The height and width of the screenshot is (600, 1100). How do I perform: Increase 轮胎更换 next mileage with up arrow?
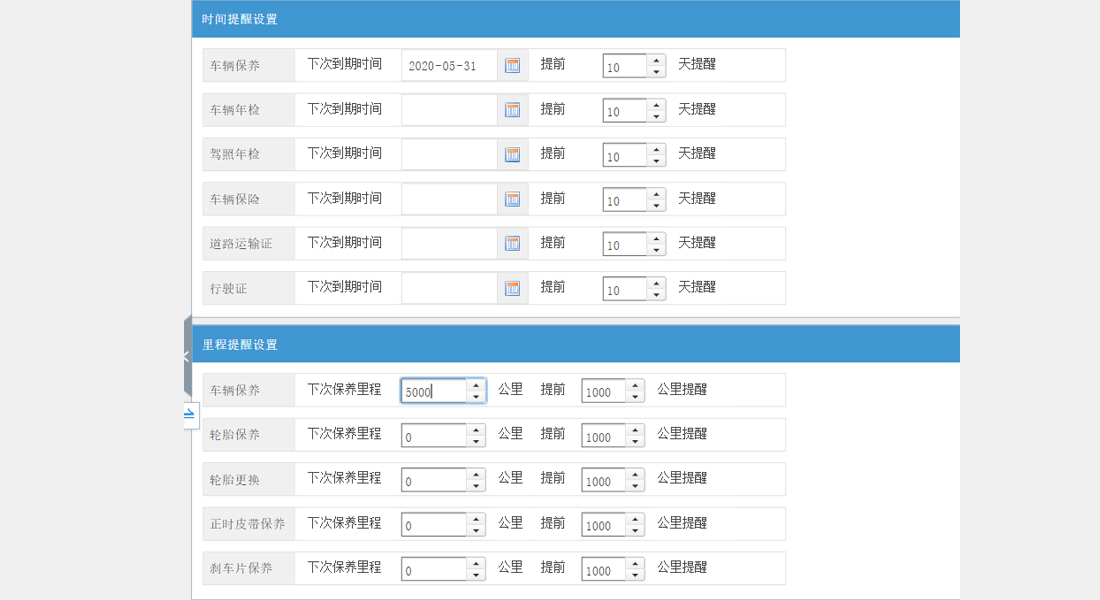point(476,474)
